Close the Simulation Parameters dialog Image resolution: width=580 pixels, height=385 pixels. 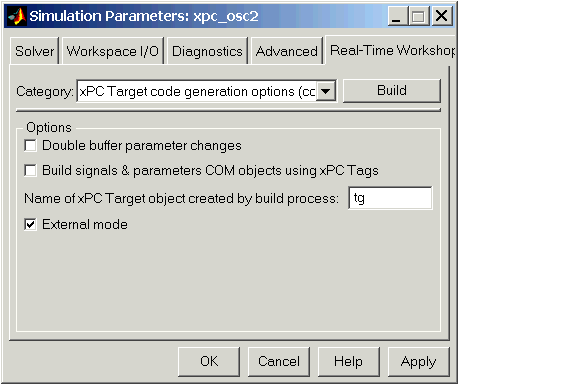(x=442, y=16)
